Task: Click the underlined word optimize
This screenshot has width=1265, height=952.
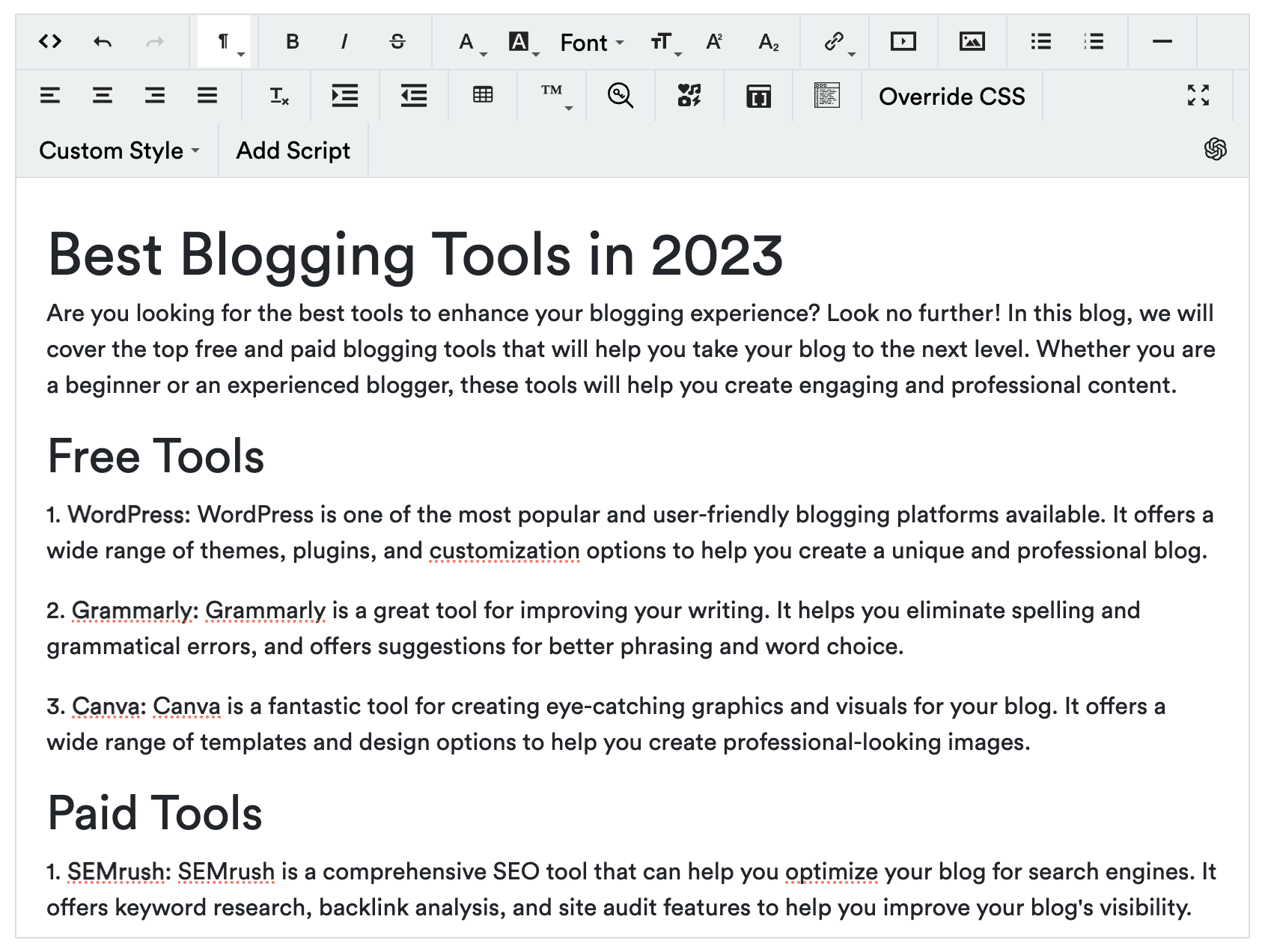Action: tap(832, 872)
